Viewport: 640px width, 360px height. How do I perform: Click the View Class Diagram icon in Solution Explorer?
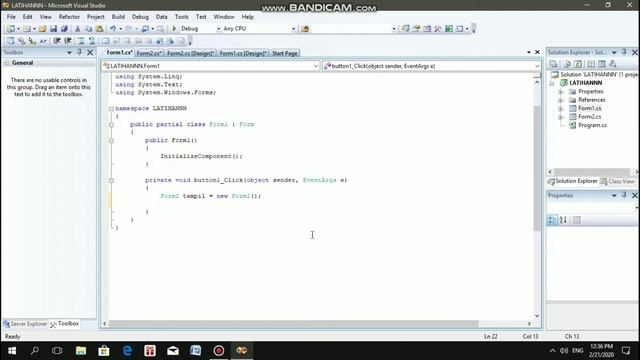click(x=613, y=64)
